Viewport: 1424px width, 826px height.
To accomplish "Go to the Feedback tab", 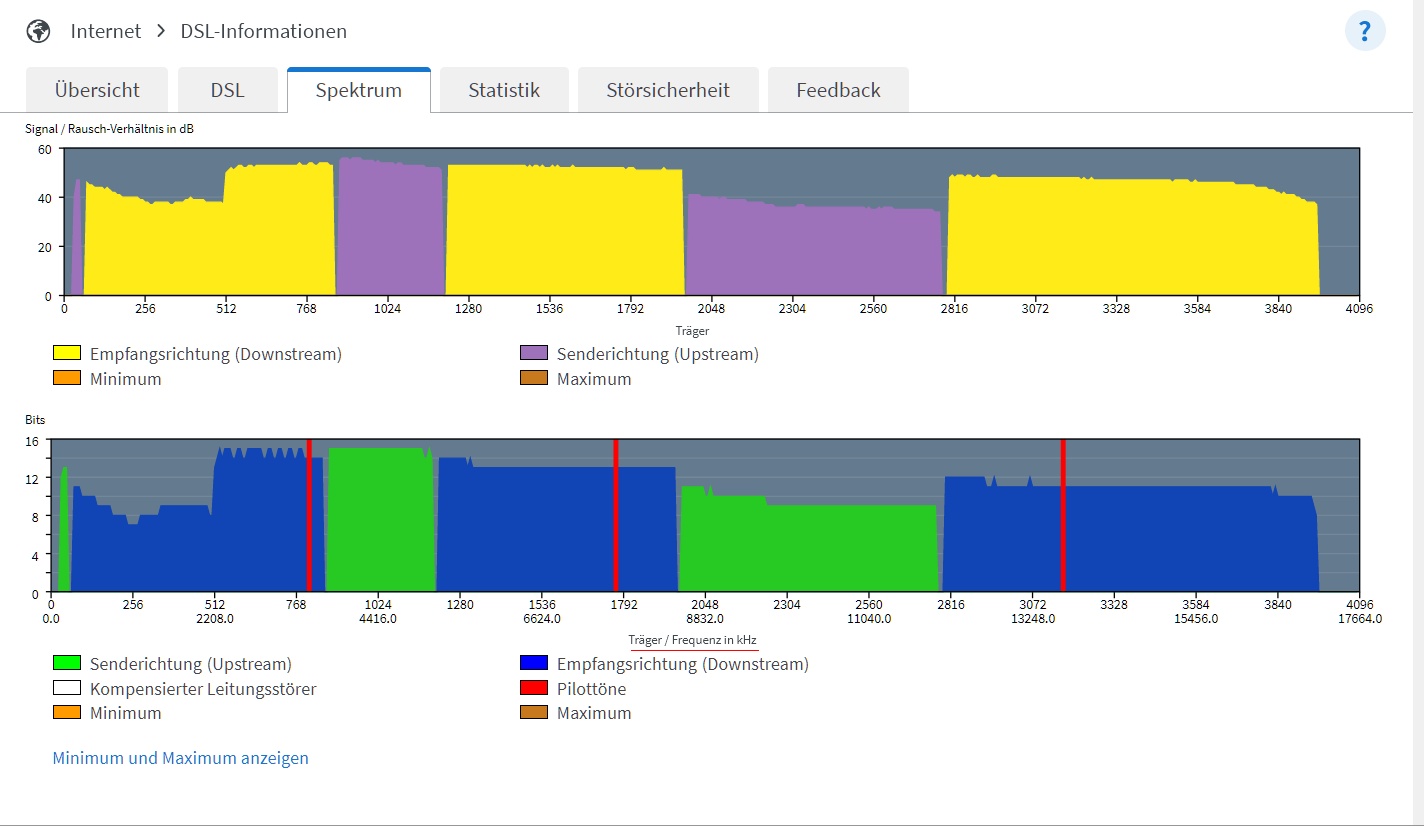I will 838,90.
